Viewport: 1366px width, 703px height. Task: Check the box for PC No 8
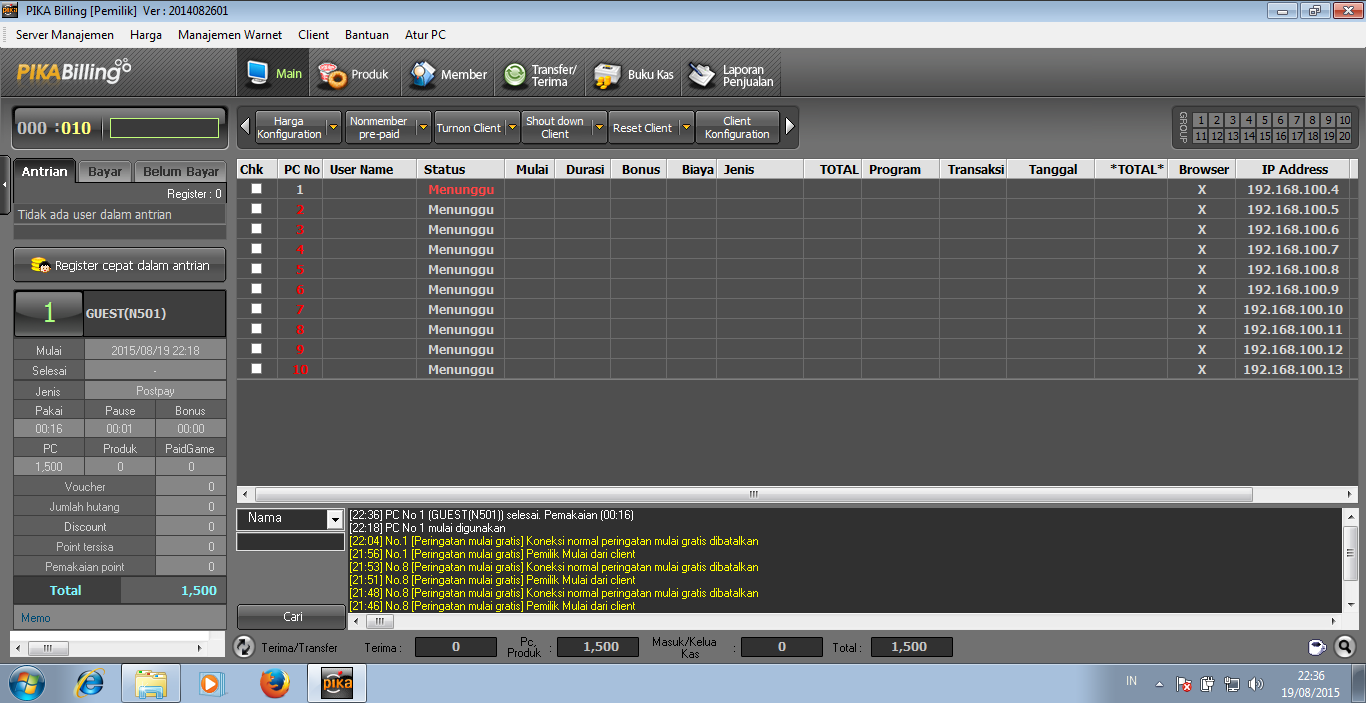point(256,328)
